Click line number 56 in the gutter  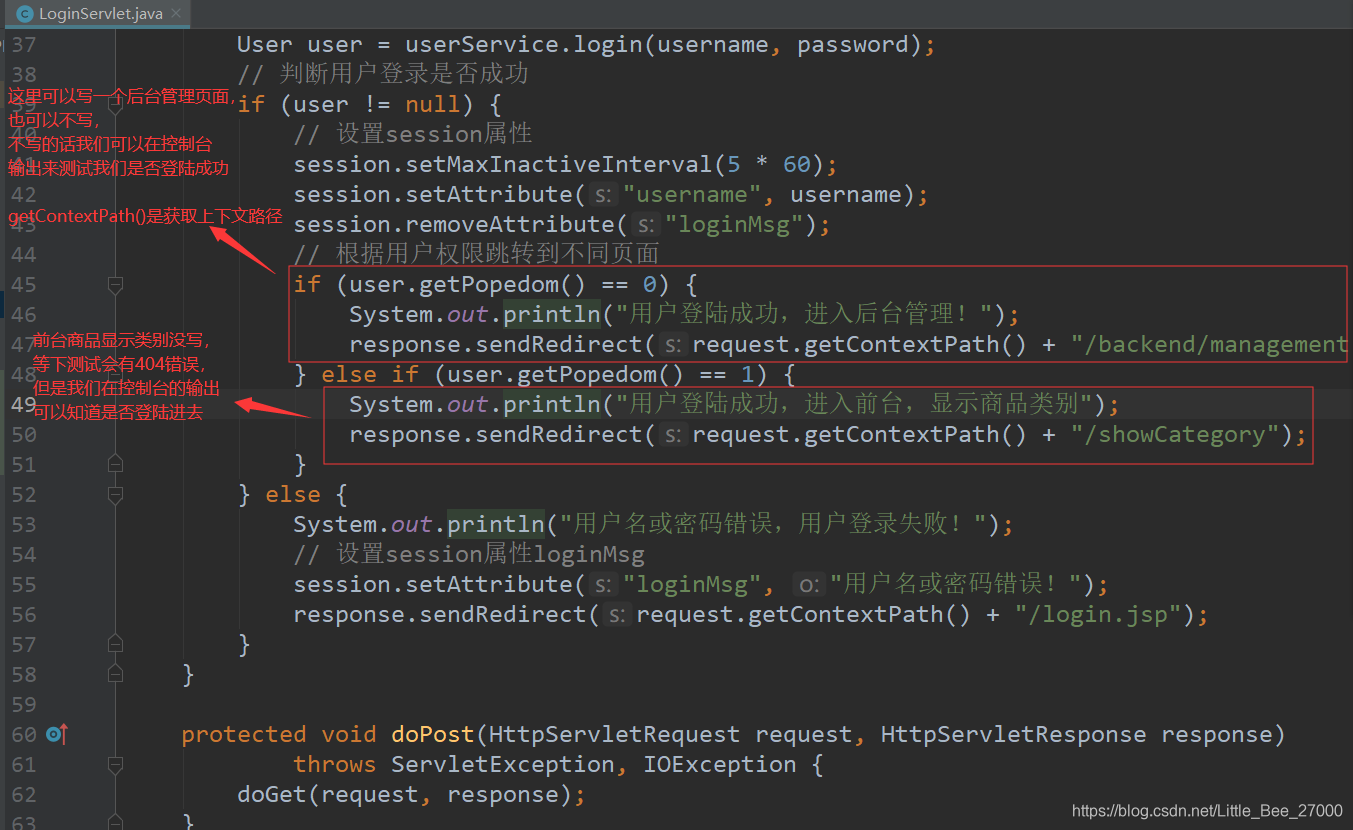[x=24, y=615]
